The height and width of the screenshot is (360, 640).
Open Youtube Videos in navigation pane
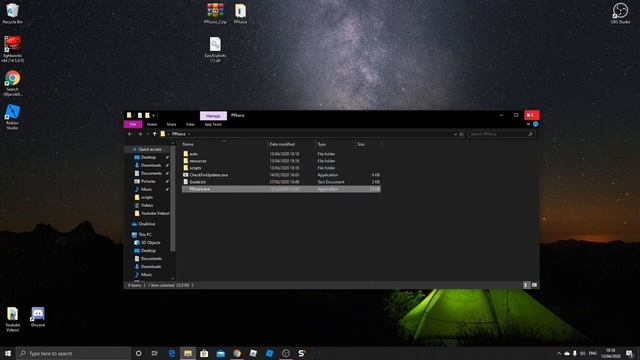tap(151, 213)
